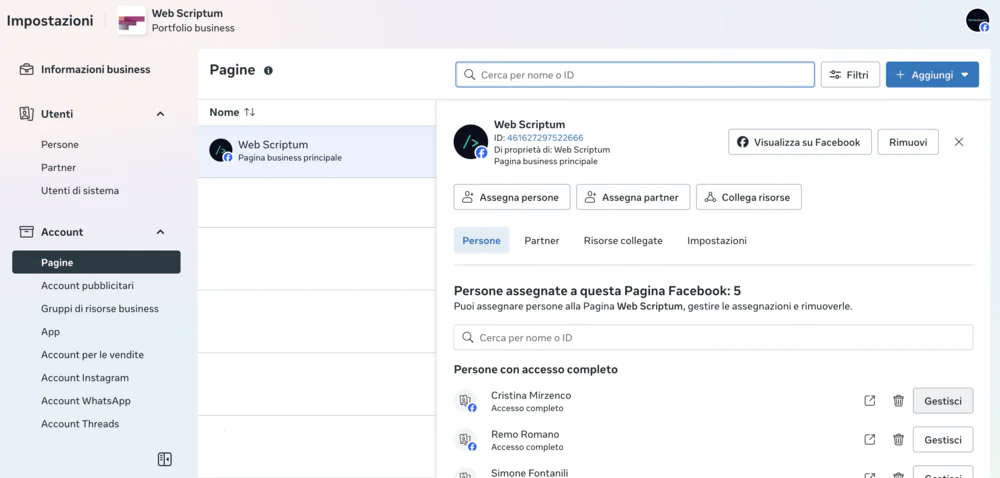The image size is (1000, 478).
Task: Open Persone in the sidebar
Action: pyautogui.click(x=60, y=145)
